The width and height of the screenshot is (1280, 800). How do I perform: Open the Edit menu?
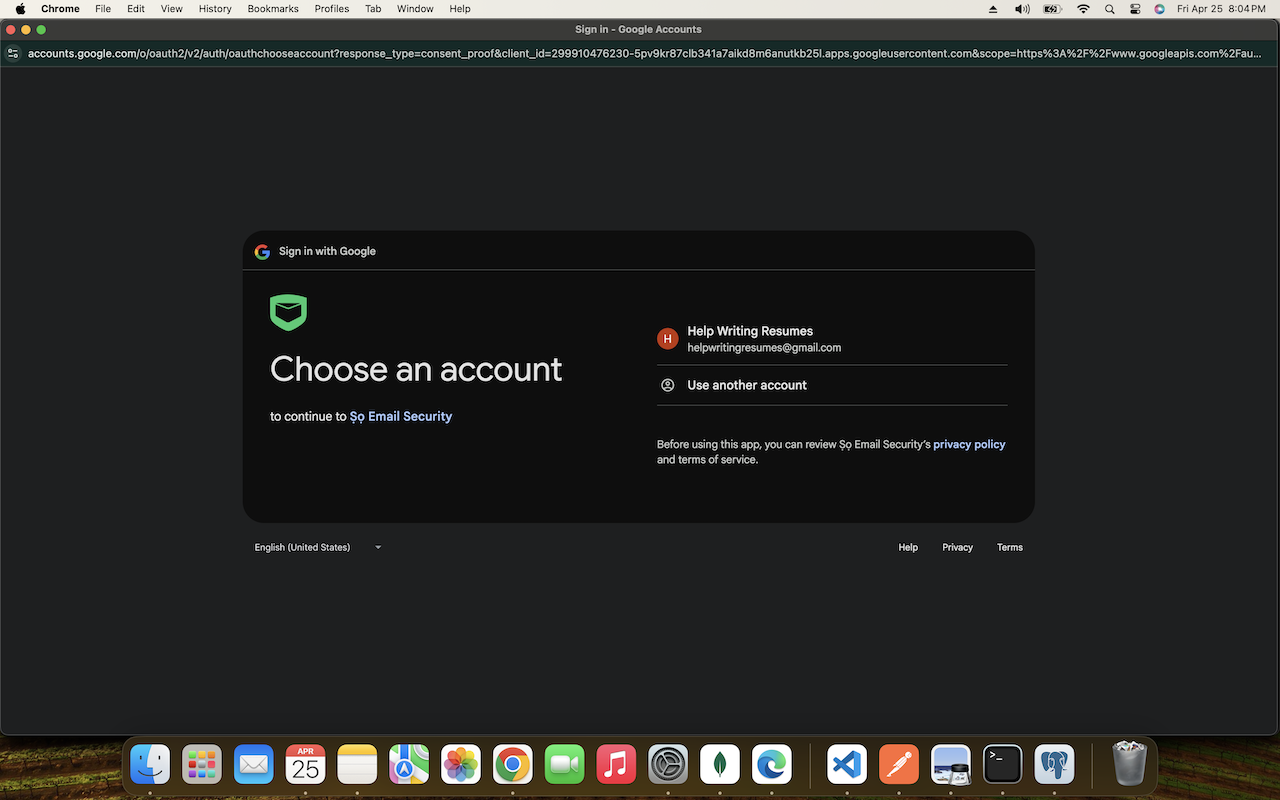(136, 9)
